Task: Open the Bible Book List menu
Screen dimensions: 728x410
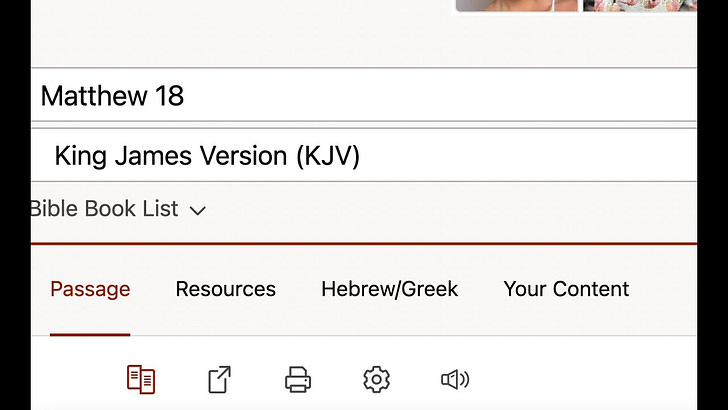Action: pyautogui.click(x=118, y=208)
